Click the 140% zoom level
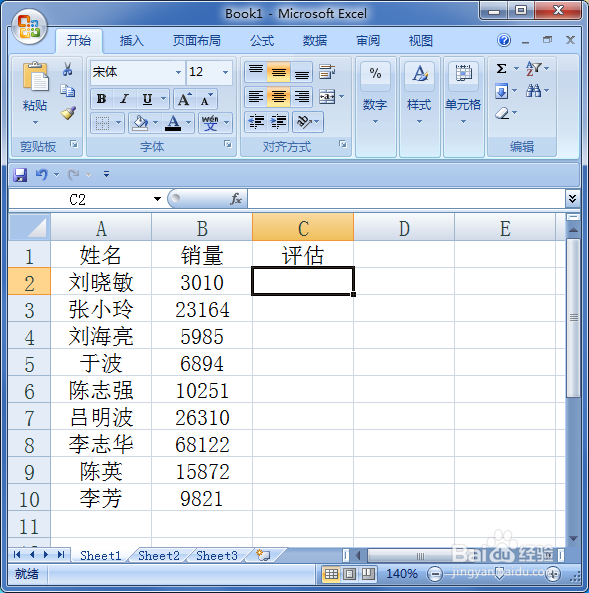Viewport: 589px width, 593px height. tap(402, 574)
